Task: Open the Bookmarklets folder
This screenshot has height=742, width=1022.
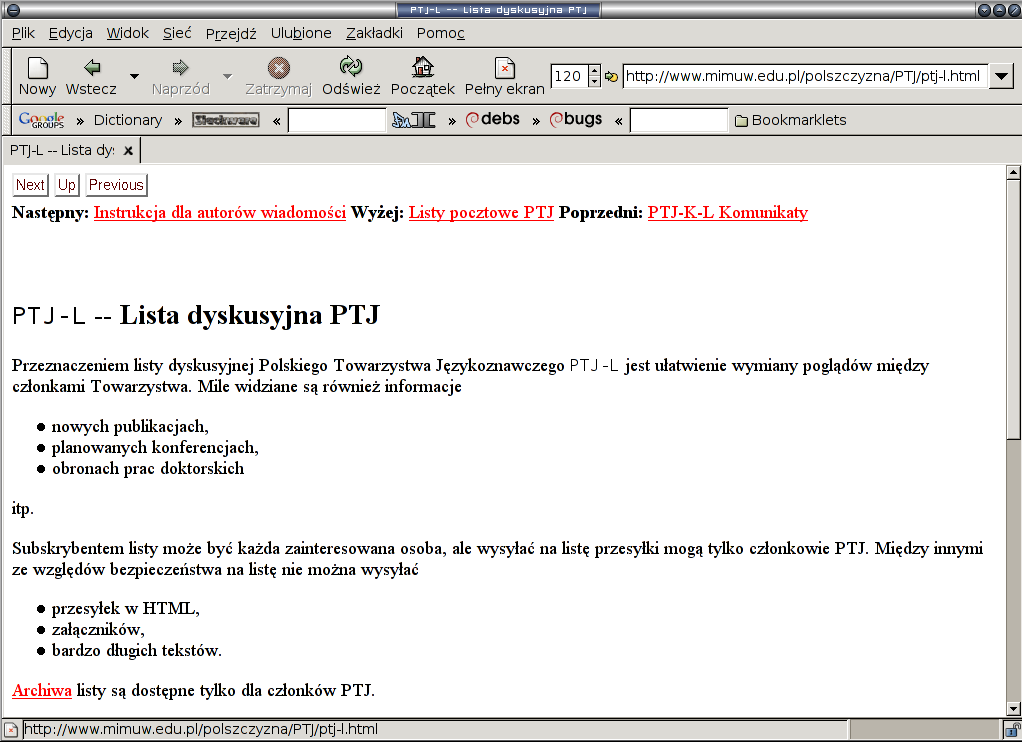Action: pos(791,120)
